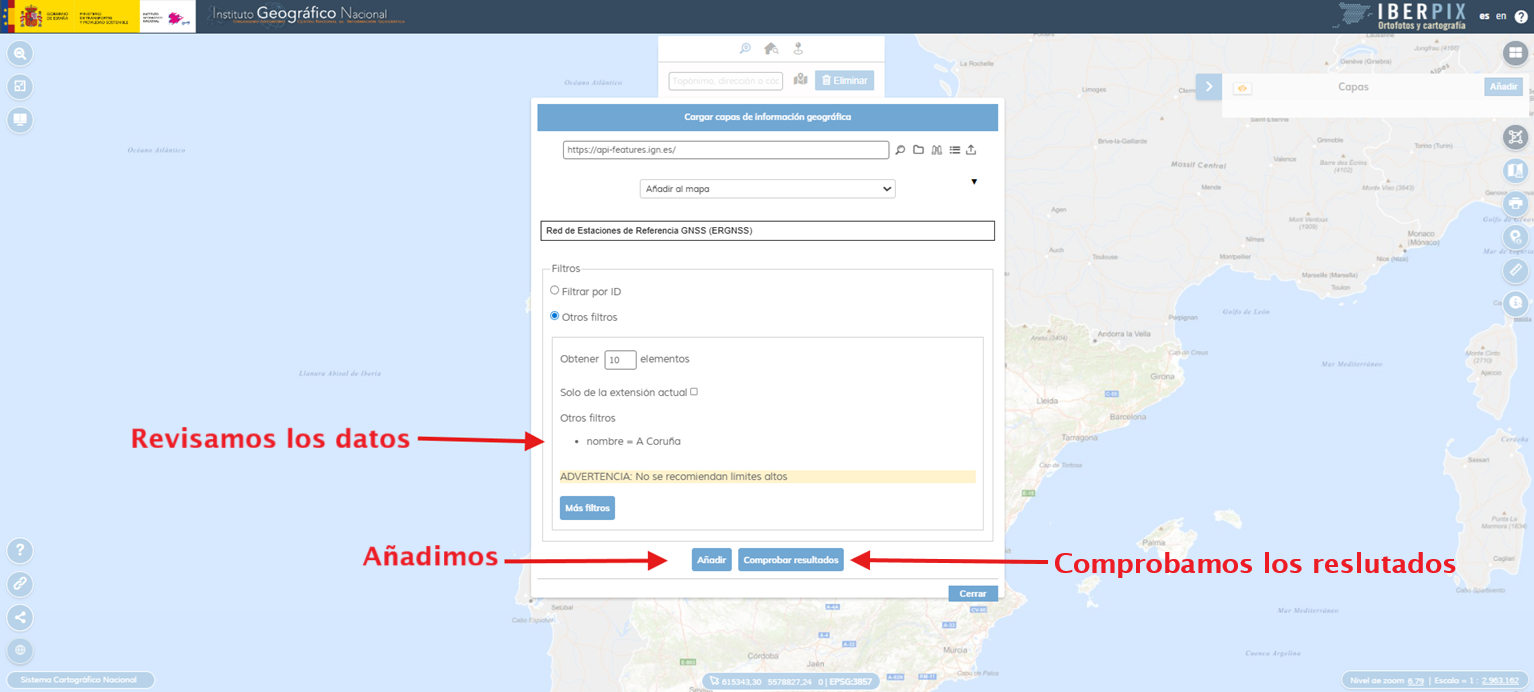The image size is (1534, 692).
Task: Click the list icon beside URL field
Action: [x=954, y=150]
